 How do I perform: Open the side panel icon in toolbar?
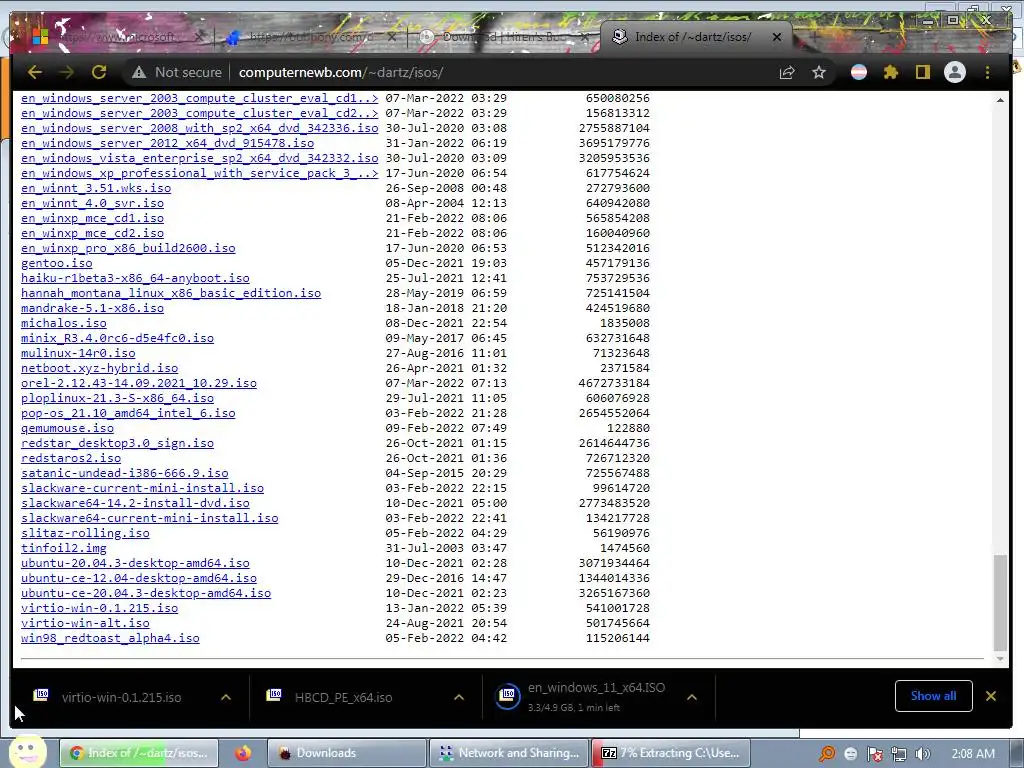922,72
